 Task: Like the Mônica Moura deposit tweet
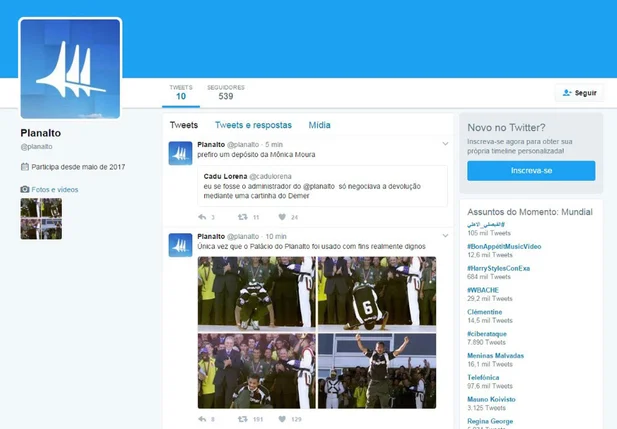(282, 217)
